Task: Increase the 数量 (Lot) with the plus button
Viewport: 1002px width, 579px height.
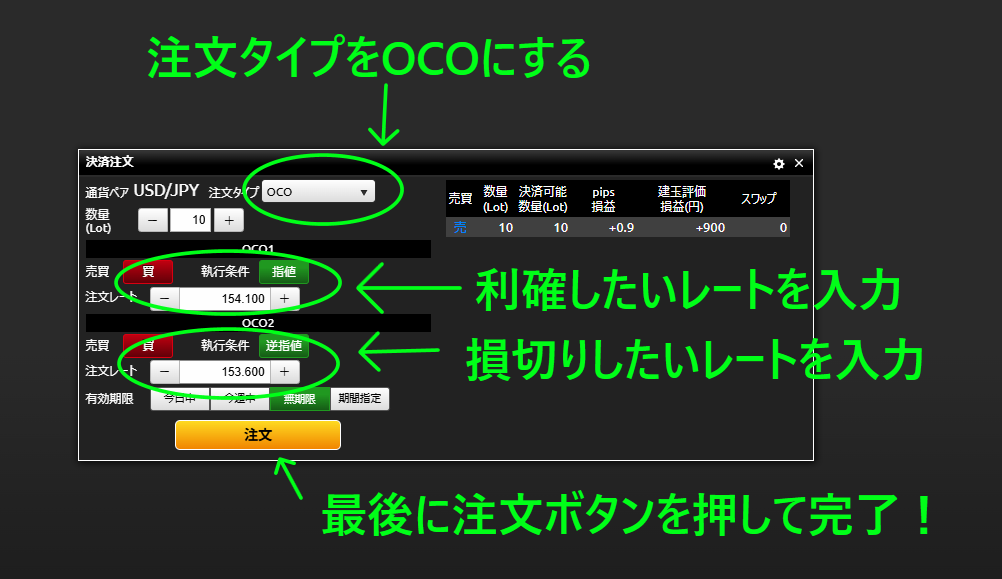Action: pos(228,220)
